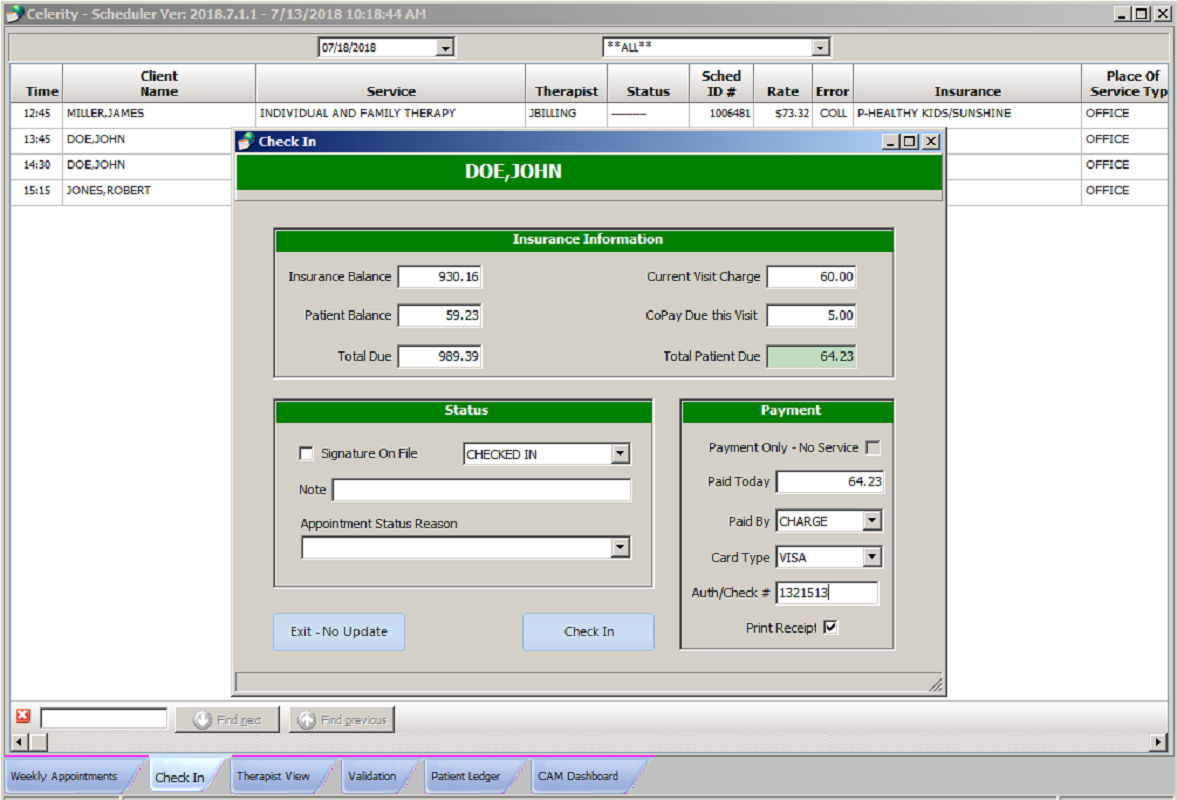Screen dimensions: 1177x800
Task: Select the 14:30 DOE,JOHN row
Action: pyautogui.click(x=122, y=165)
